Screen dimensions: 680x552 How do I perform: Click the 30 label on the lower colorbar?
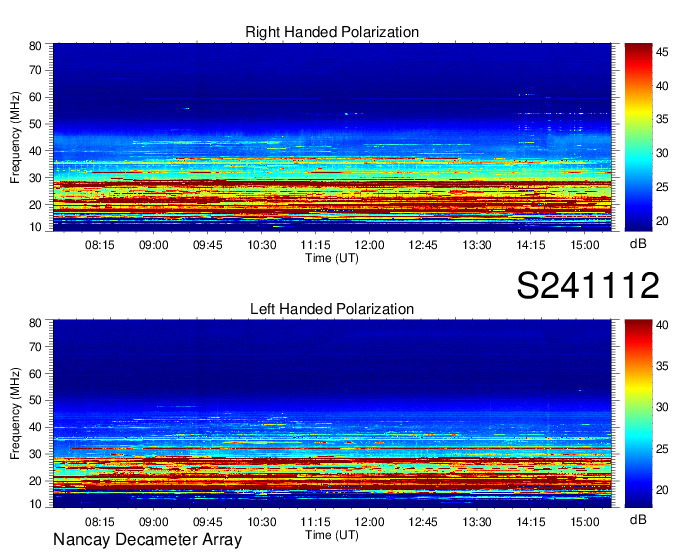click(x=662, y=407)
